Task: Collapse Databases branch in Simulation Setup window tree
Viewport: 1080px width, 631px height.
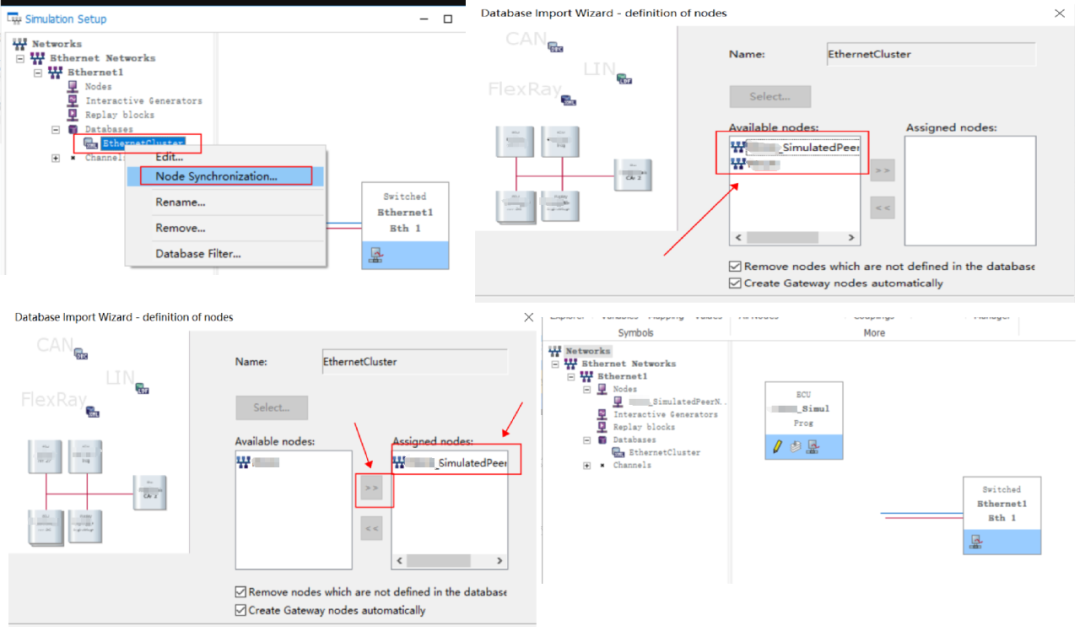Action: click(56, 130)
